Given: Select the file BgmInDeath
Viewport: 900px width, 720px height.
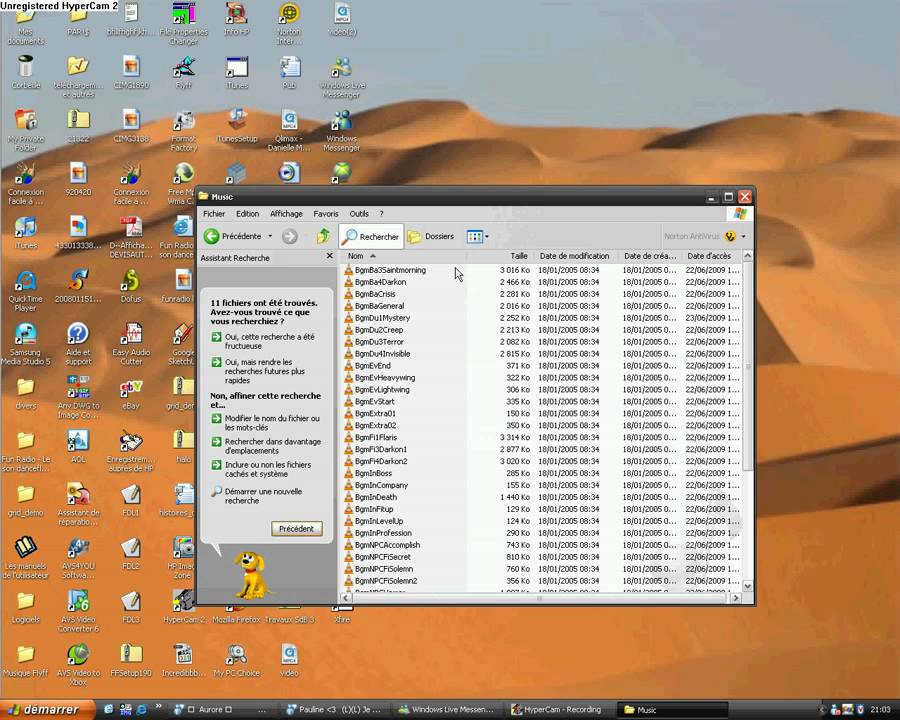Looking at the screenshot, I should click(375, 497).
